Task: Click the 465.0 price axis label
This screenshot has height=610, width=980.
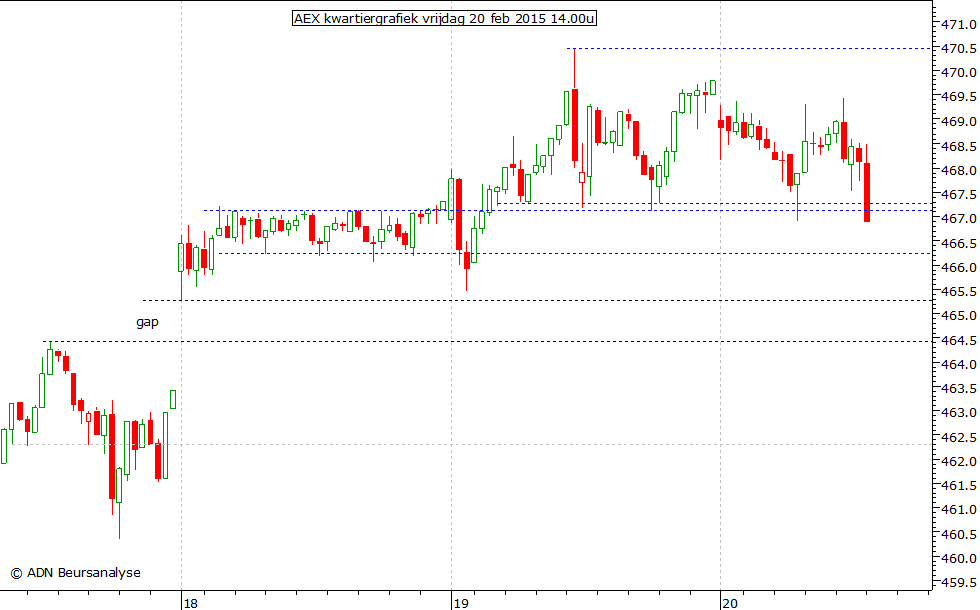Action: [959, 316]
